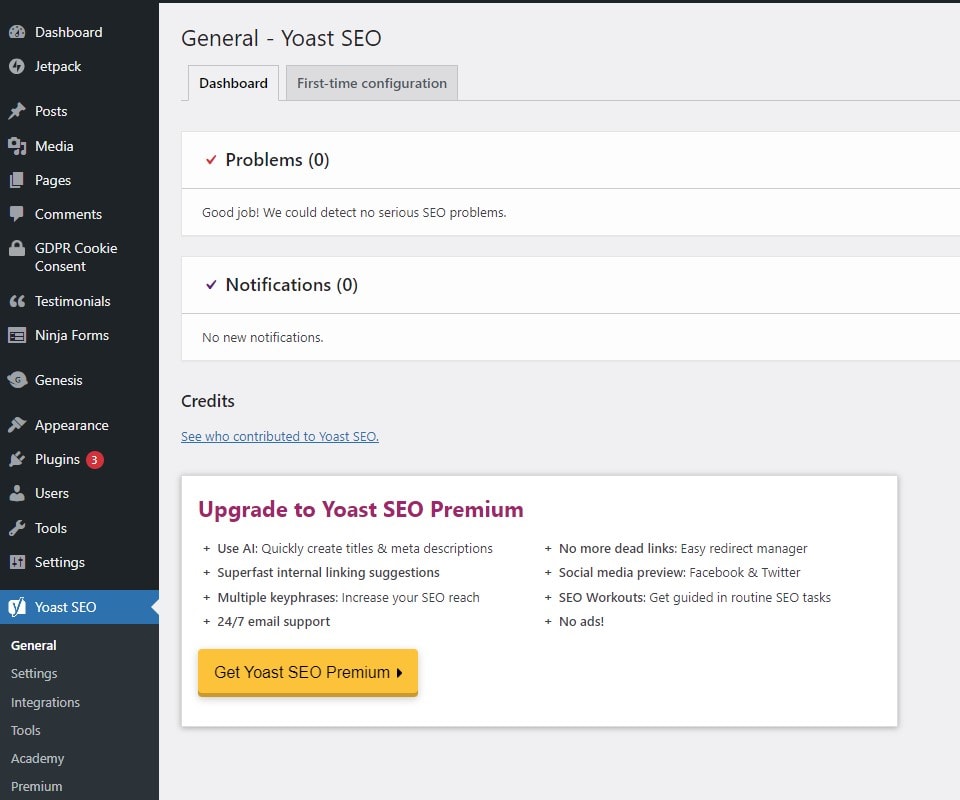Viewport: 960px width, 800px height.
Task: Click the Settings sliders icon
Action: point(17,562)
